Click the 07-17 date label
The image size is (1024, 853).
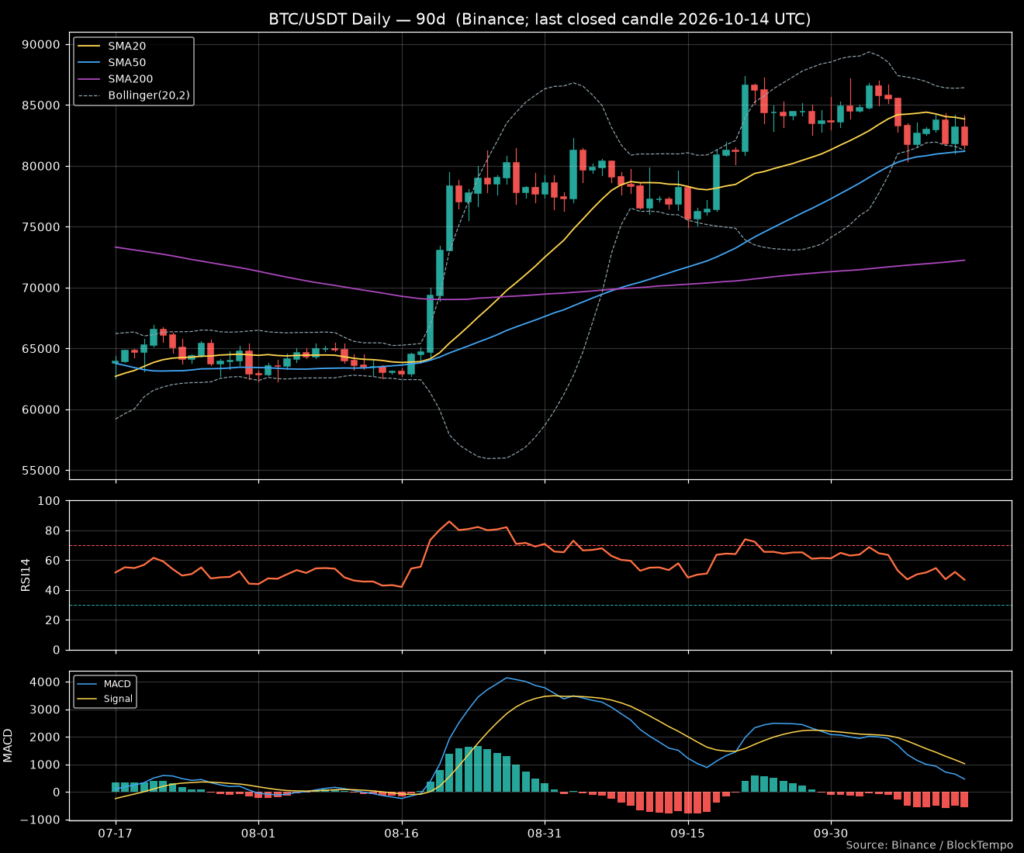(116, 833)
